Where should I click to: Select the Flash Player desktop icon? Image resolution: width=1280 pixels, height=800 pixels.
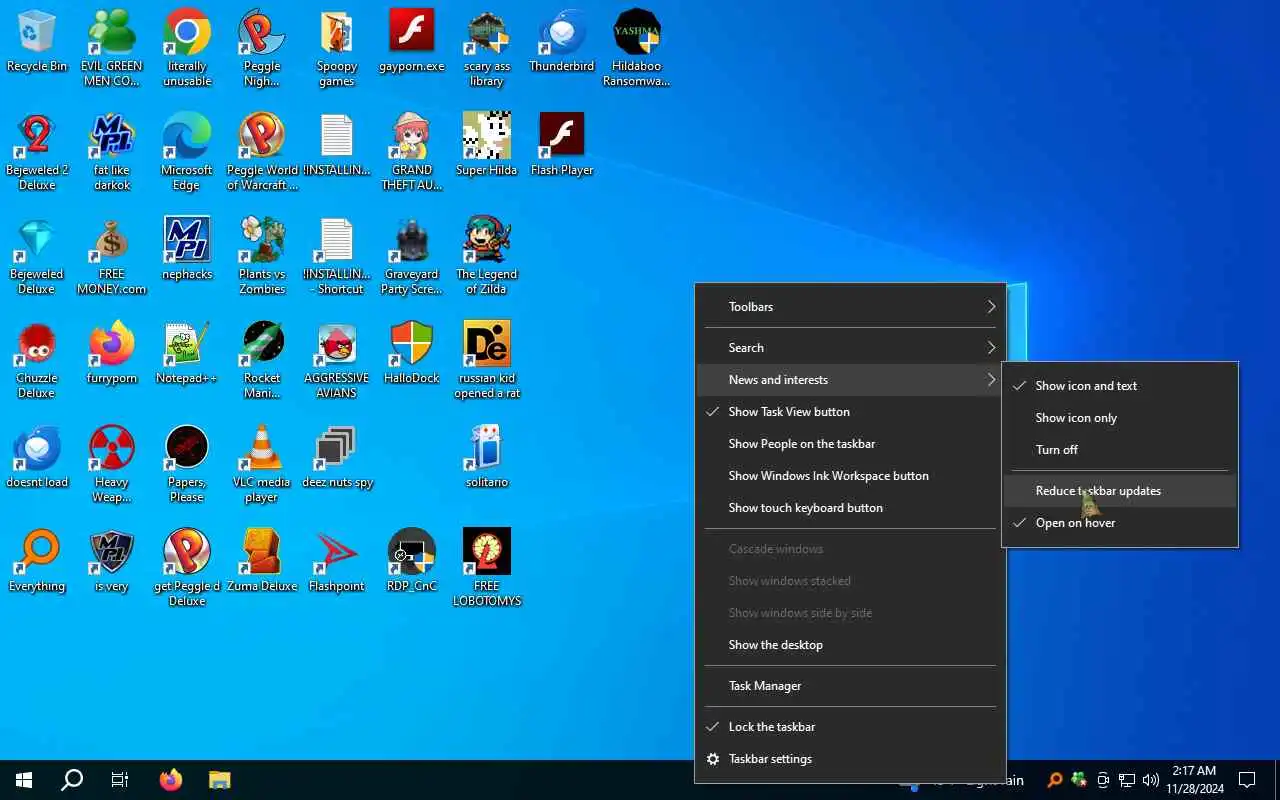562,145
